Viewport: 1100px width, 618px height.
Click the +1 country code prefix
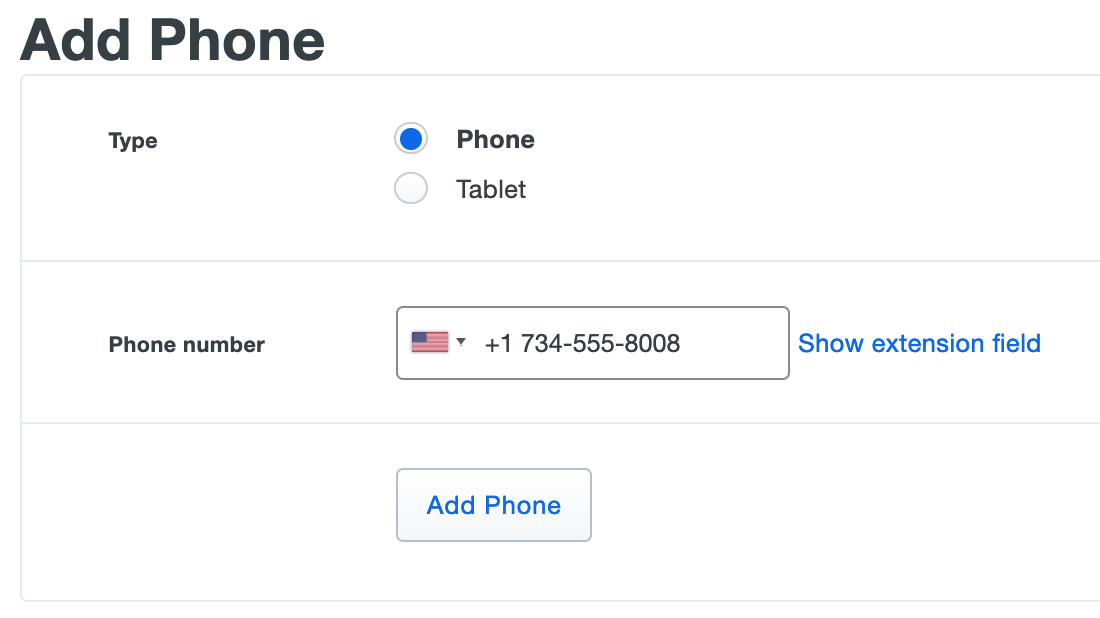pyautogui.click(x=497, y=344)
